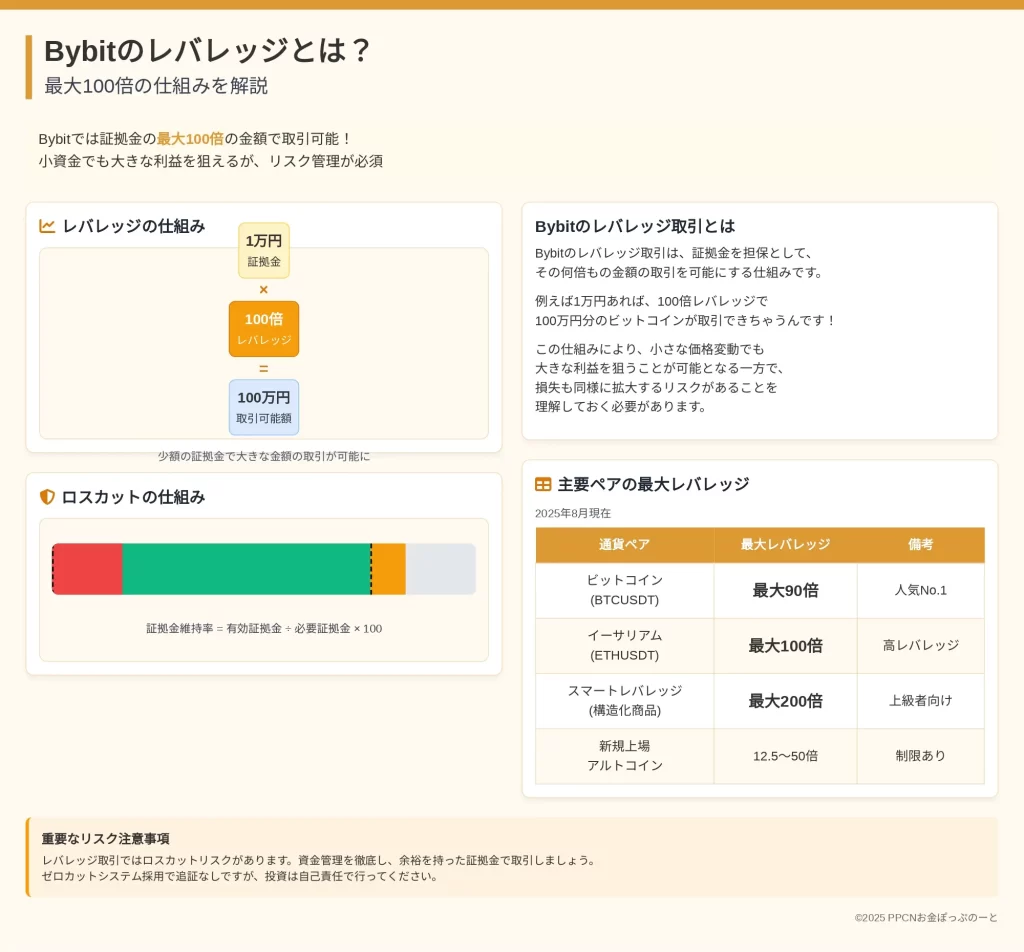Screen dimensions: 1024x952
Task: Click the orange segment of the loss-cut bar
Action: tap(389, 569)
